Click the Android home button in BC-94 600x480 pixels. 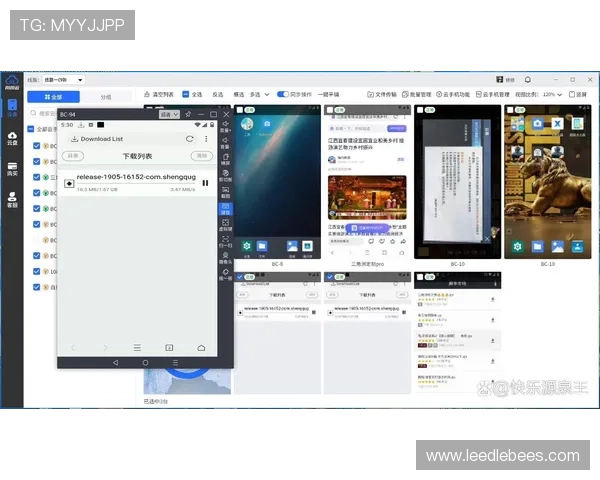pos(145,361)
